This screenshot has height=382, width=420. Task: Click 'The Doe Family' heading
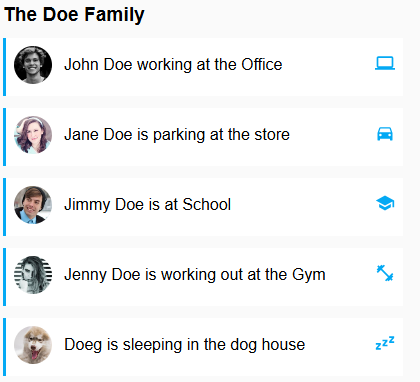(74, 15)
